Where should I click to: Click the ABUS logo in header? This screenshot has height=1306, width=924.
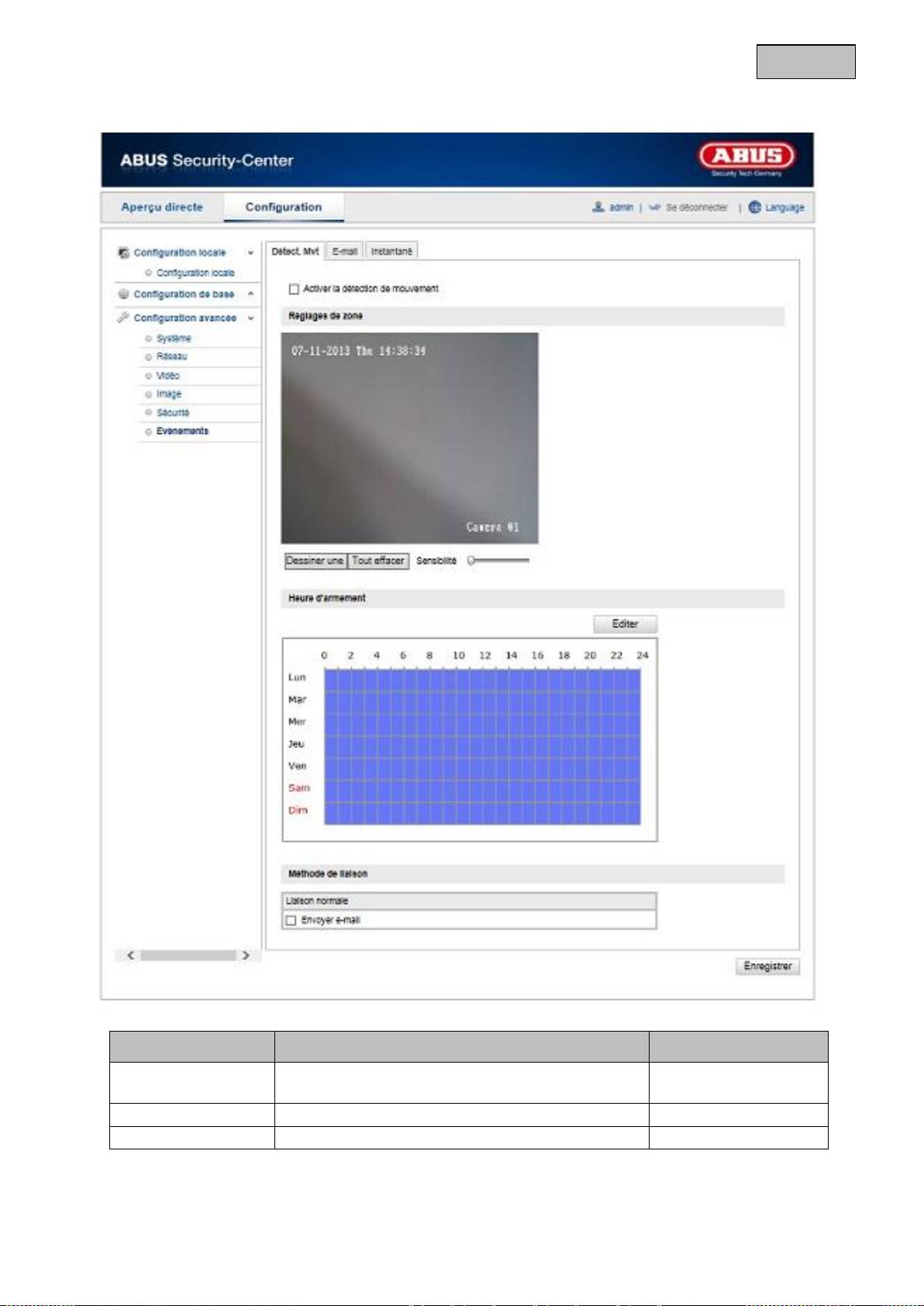[746, 157]
